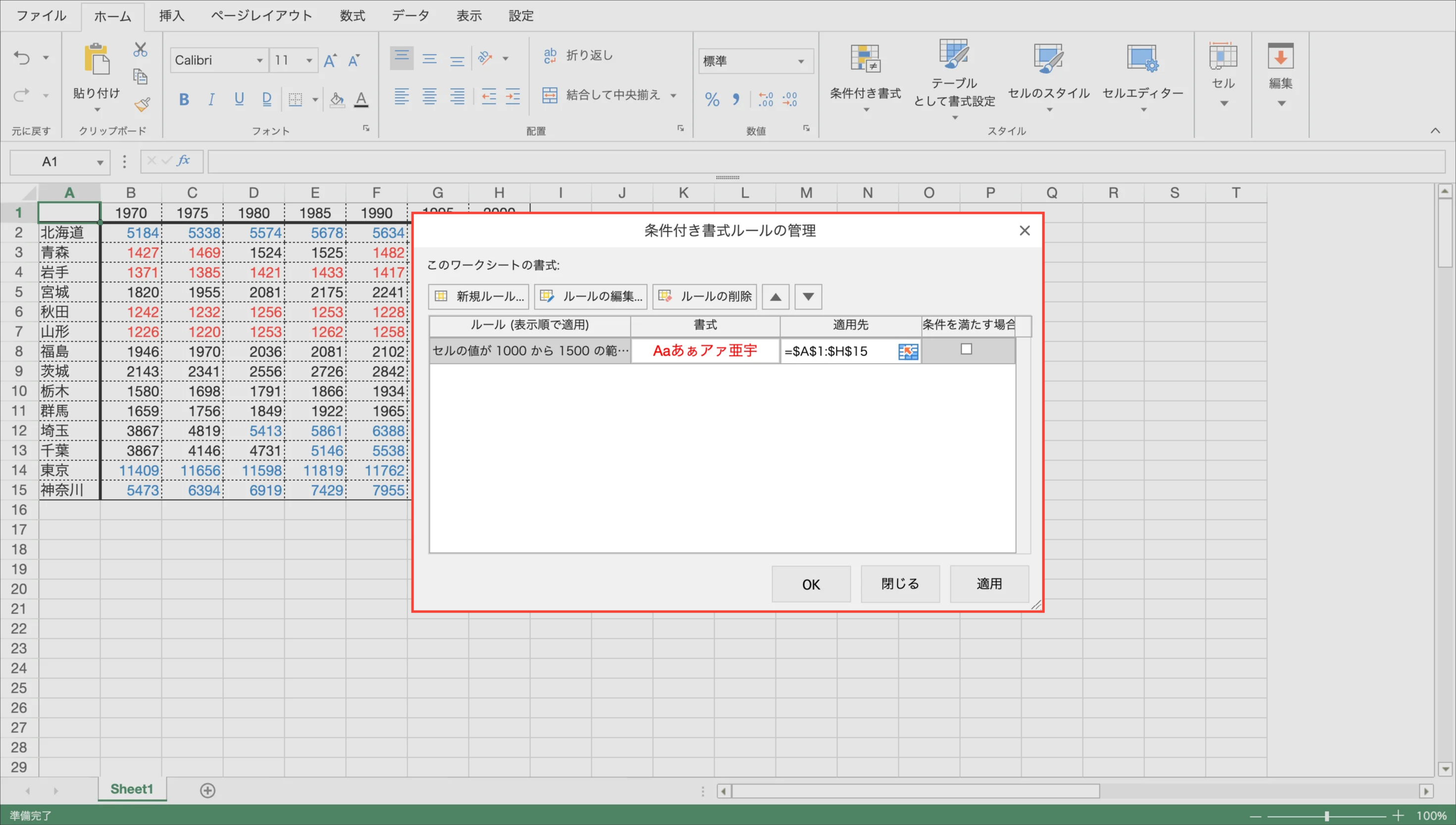The width and height of the screenshot is (1456, 825).
Task: Check the 条件を満たす場合 stop checkbox
Action: 966,350
